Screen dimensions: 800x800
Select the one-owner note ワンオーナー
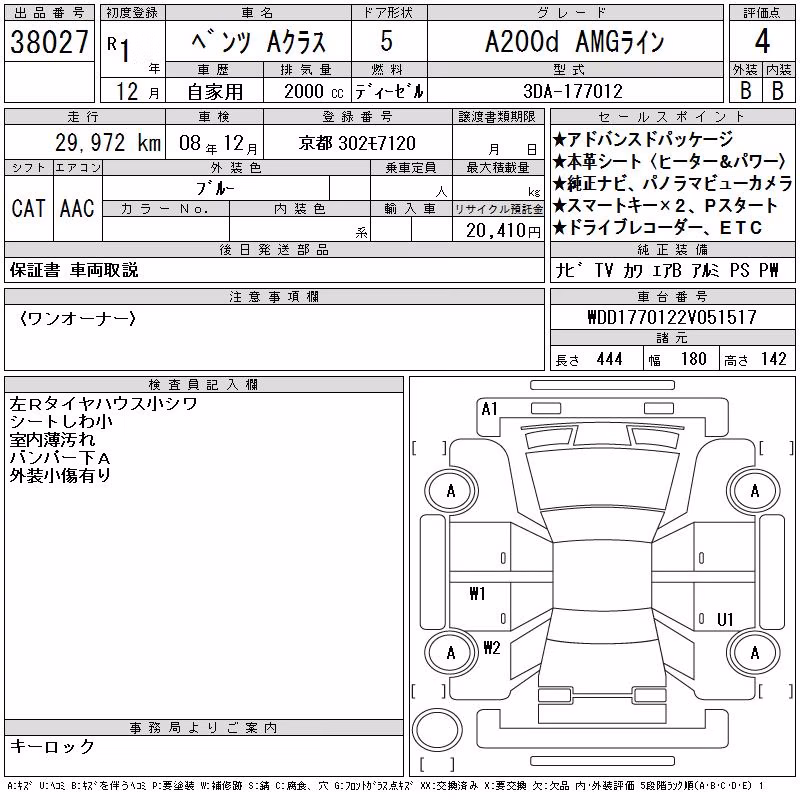78,319
